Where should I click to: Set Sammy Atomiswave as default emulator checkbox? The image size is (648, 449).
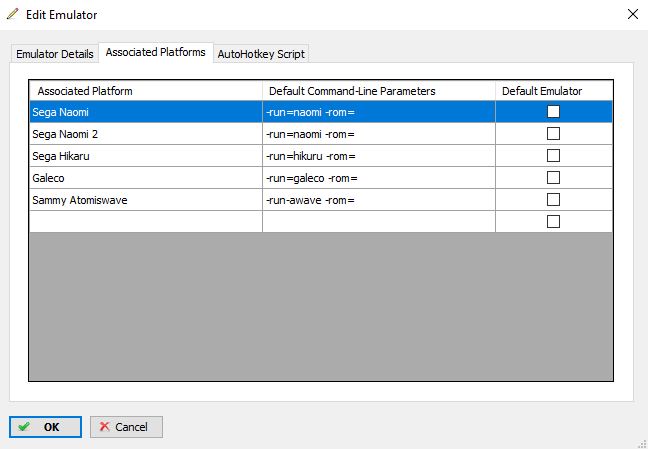(x=553, y=200)
